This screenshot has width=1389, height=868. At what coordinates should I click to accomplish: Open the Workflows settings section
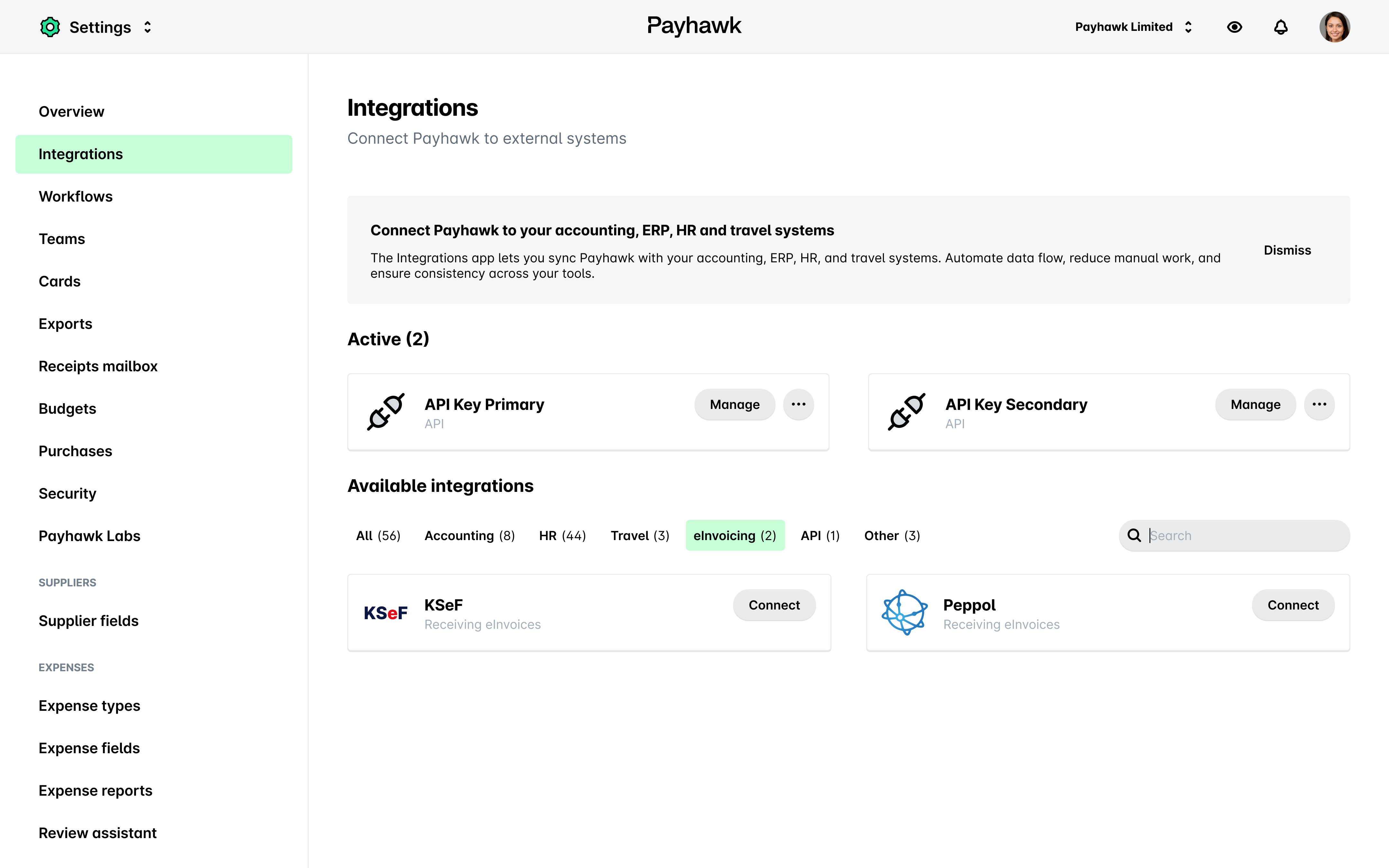(x=75, y=196)
